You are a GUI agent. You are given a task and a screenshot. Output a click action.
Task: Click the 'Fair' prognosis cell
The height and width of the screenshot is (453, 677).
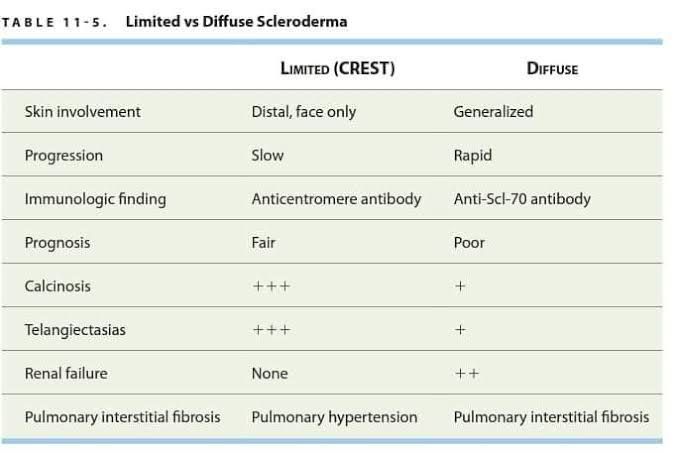tap(263, 243)
